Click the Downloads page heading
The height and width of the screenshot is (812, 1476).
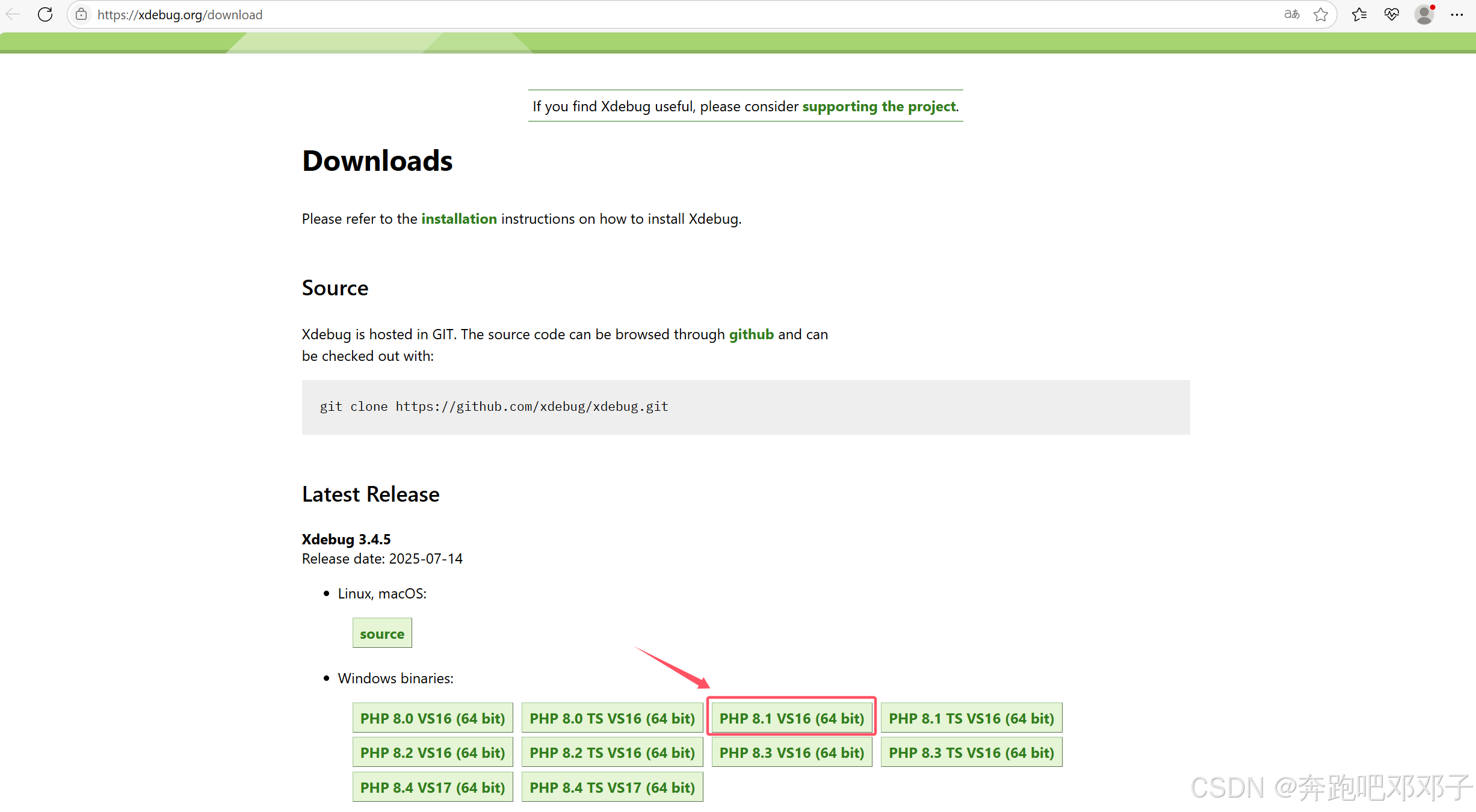coord(377,161)
